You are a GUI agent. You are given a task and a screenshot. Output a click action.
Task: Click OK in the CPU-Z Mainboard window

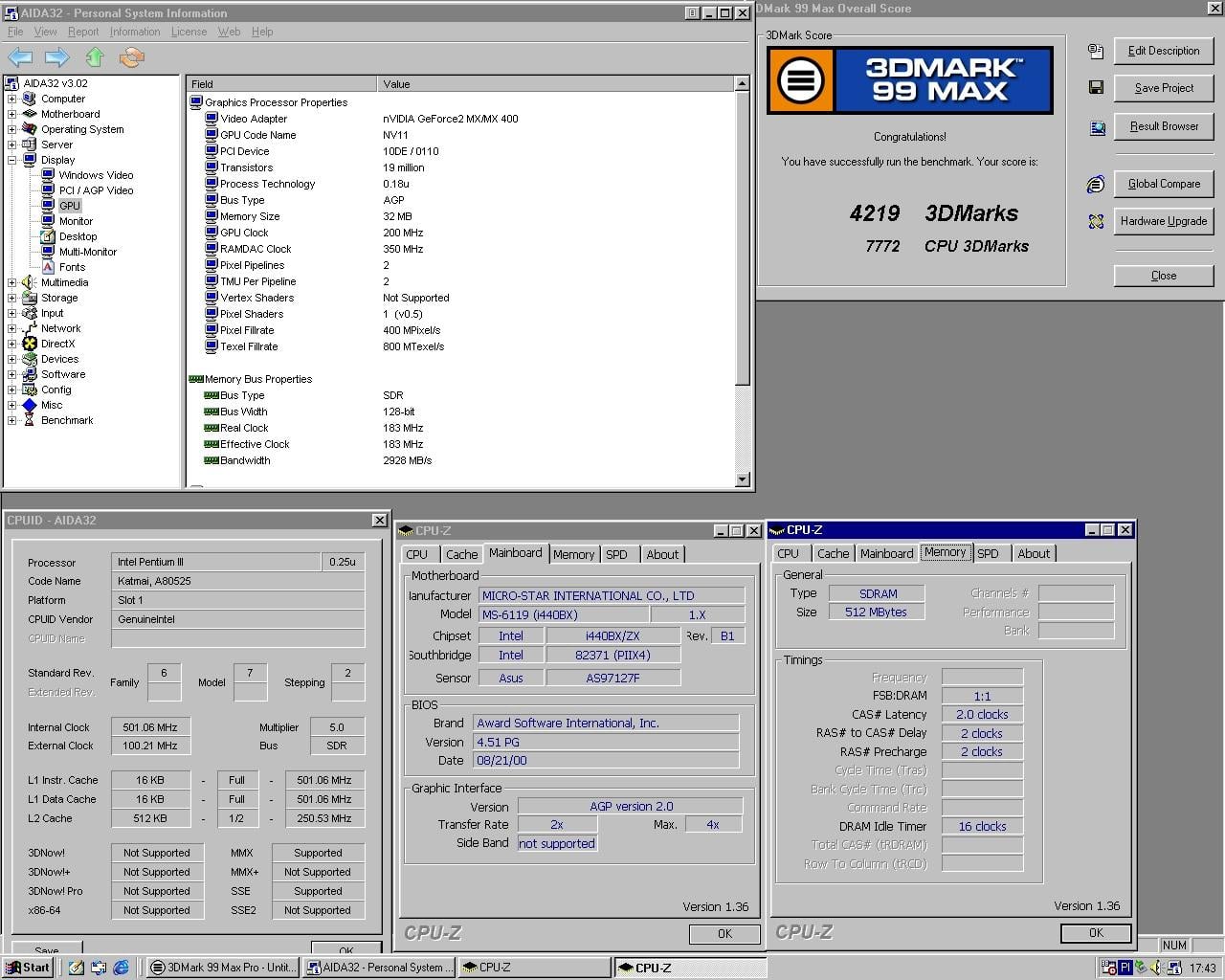point(724,933)
